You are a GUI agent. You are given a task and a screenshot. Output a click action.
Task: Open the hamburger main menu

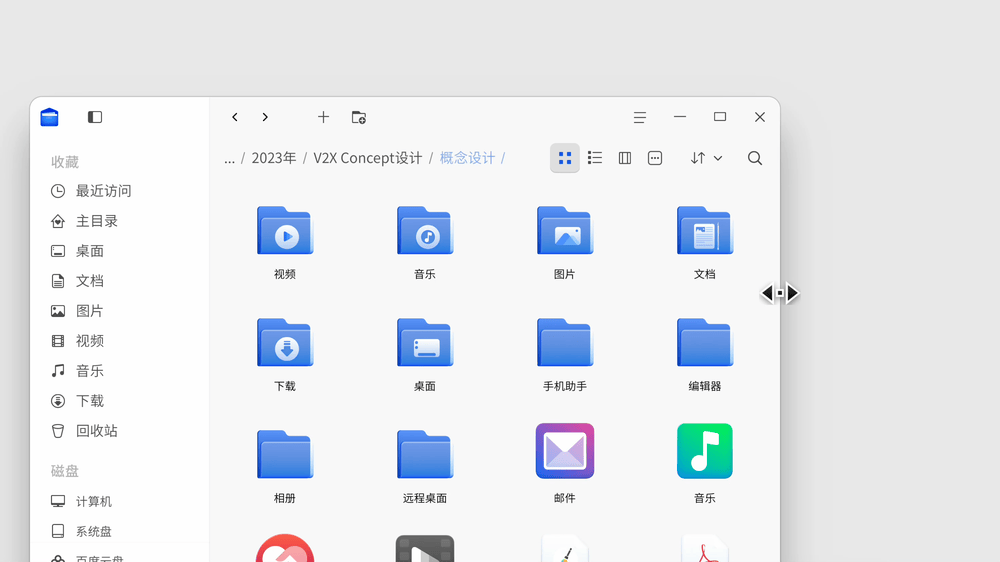pyautogui.click(x=640, y=117)
